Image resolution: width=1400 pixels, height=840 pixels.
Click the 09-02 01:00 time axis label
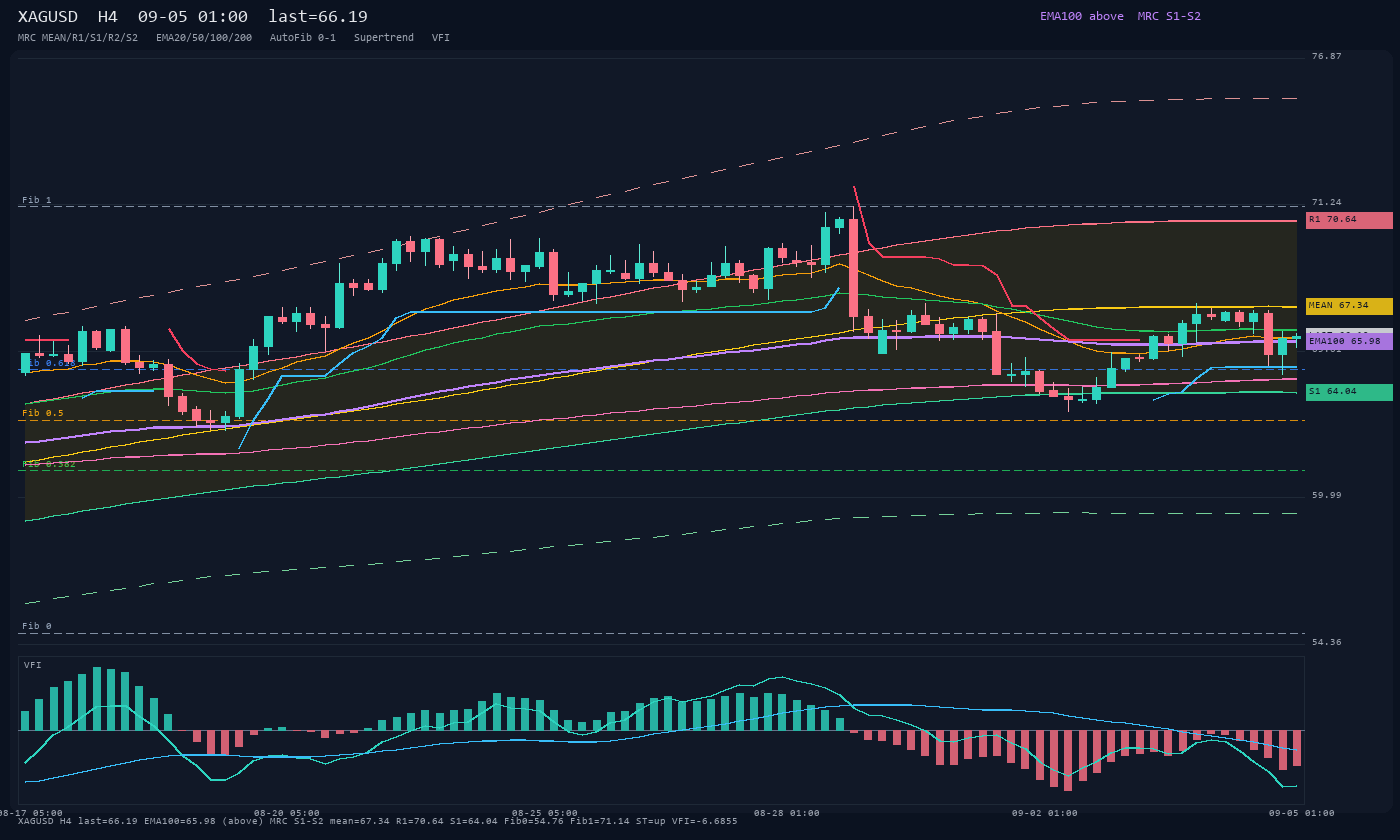click(1045, 813)
